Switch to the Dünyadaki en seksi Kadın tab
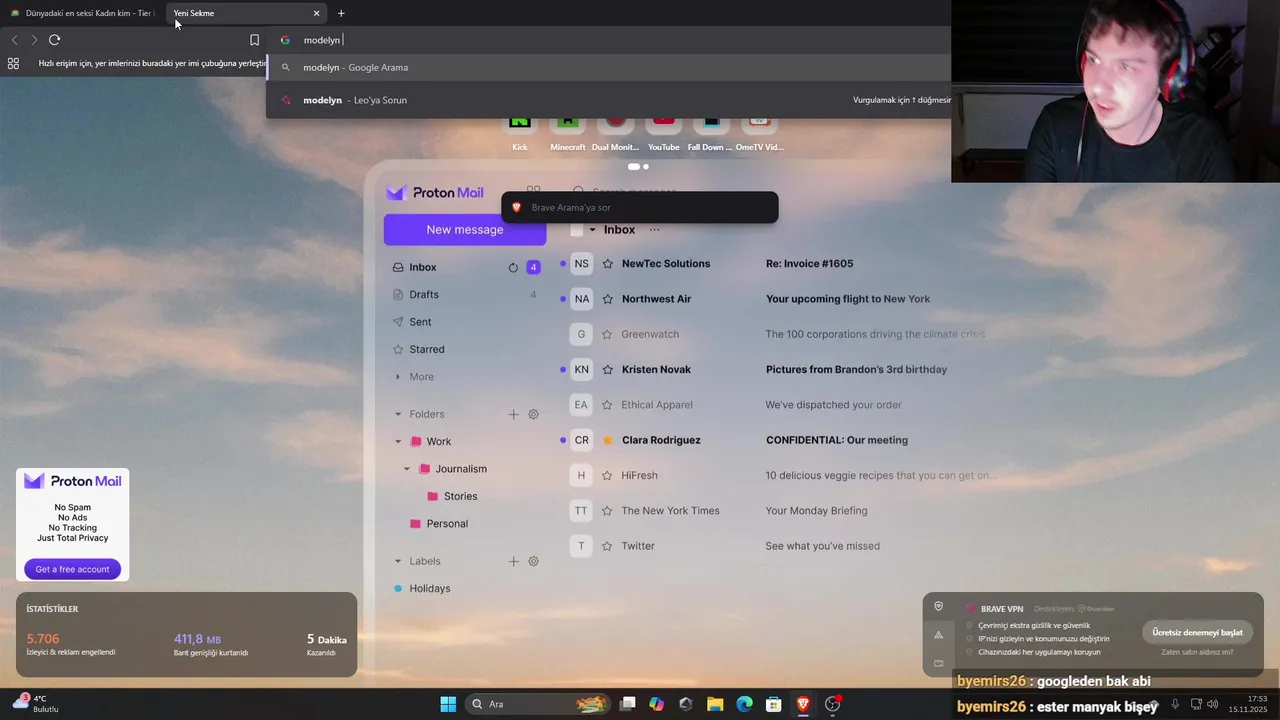 click(82, 13)
